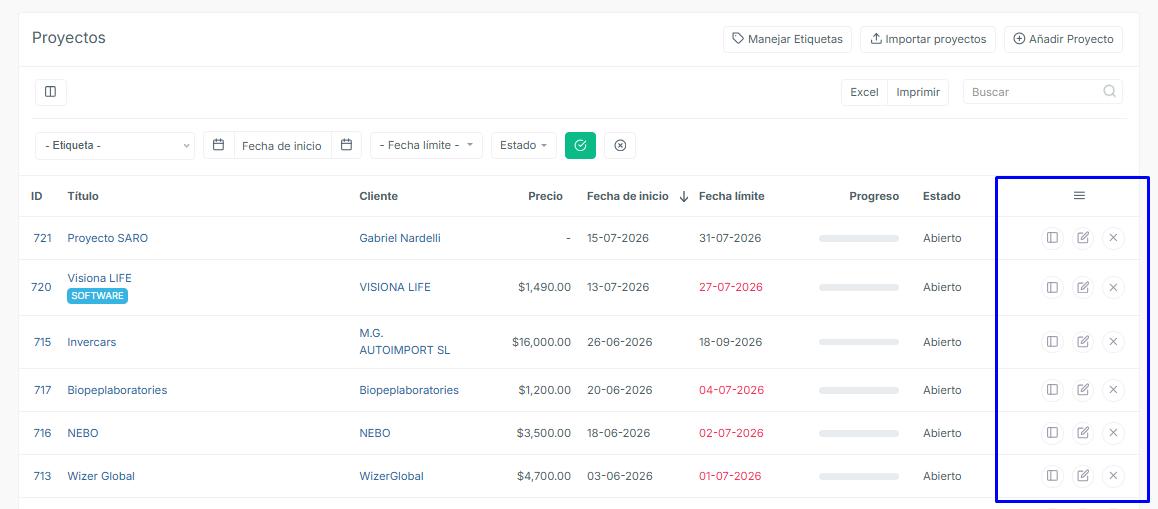Click the green apply filters check button
The width and height of the screenshot is (1158, 509).
click(x=580, y=146)
